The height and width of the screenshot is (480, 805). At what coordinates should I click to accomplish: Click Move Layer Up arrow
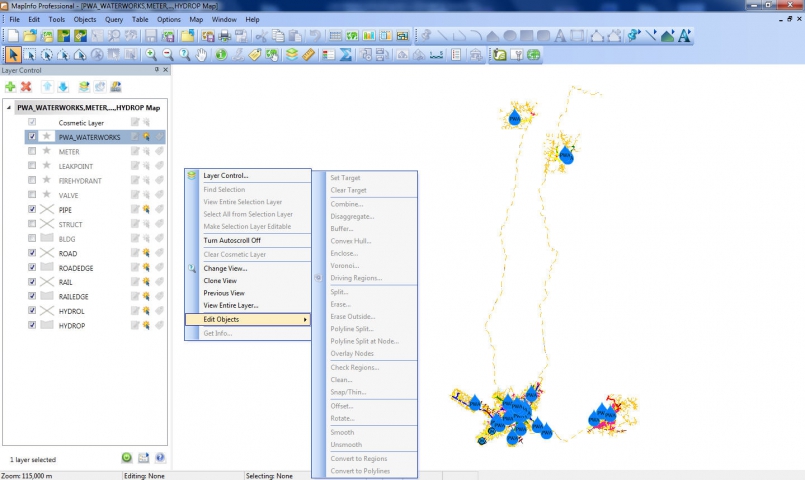(47, 87)
